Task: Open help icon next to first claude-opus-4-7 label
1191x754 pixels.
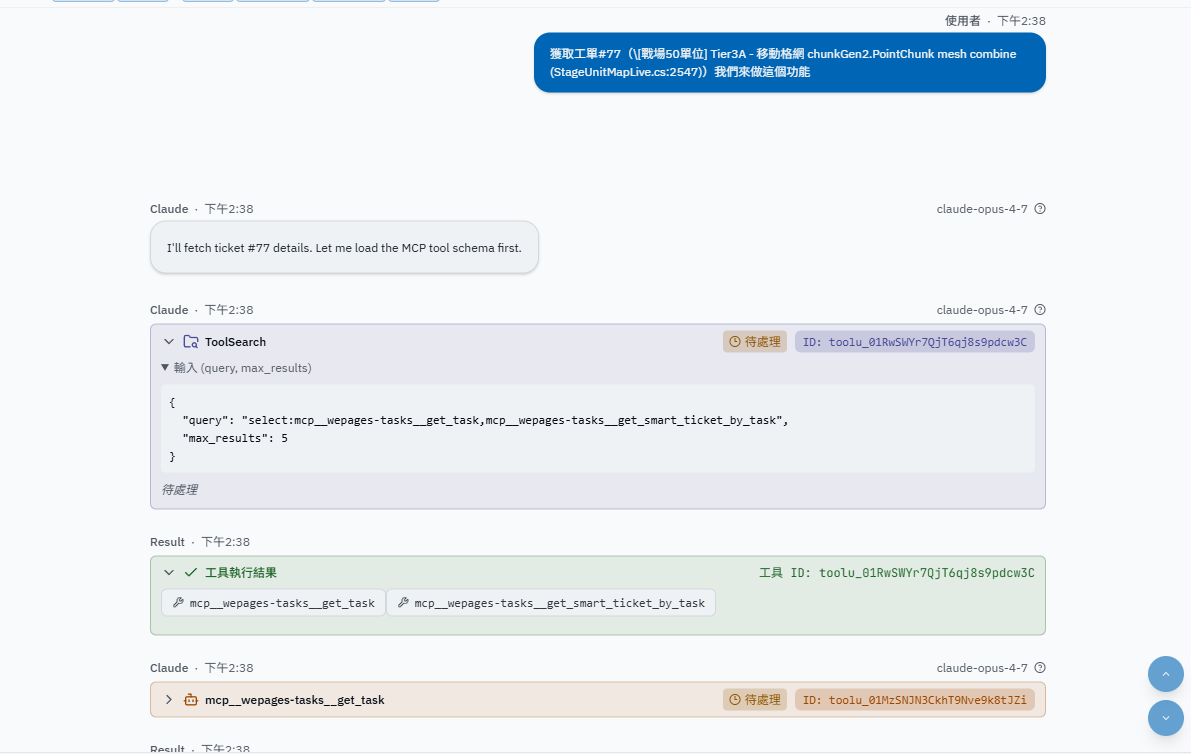Action: [x=1040, y=209]
